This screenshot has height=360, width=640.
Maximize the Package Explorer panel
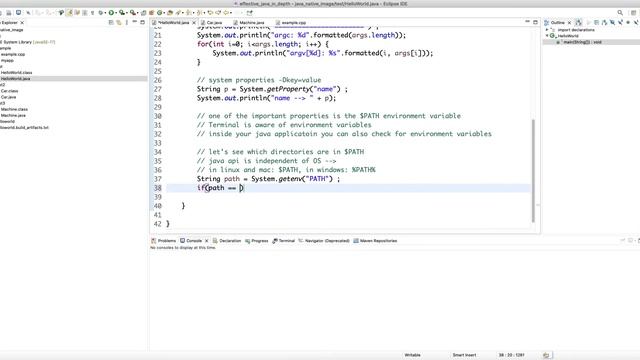coord(142,22)
